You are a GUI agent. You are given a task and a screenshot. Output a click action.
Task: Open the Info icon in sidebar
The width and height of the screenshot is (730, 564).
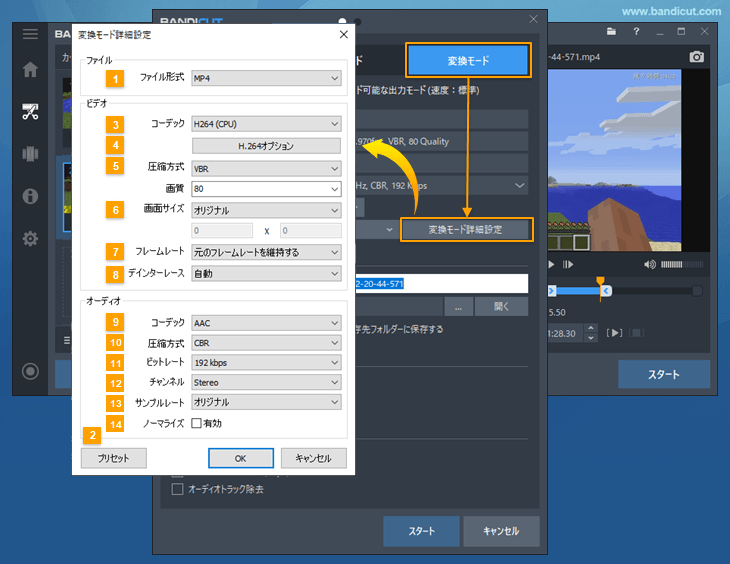(30, 196)
